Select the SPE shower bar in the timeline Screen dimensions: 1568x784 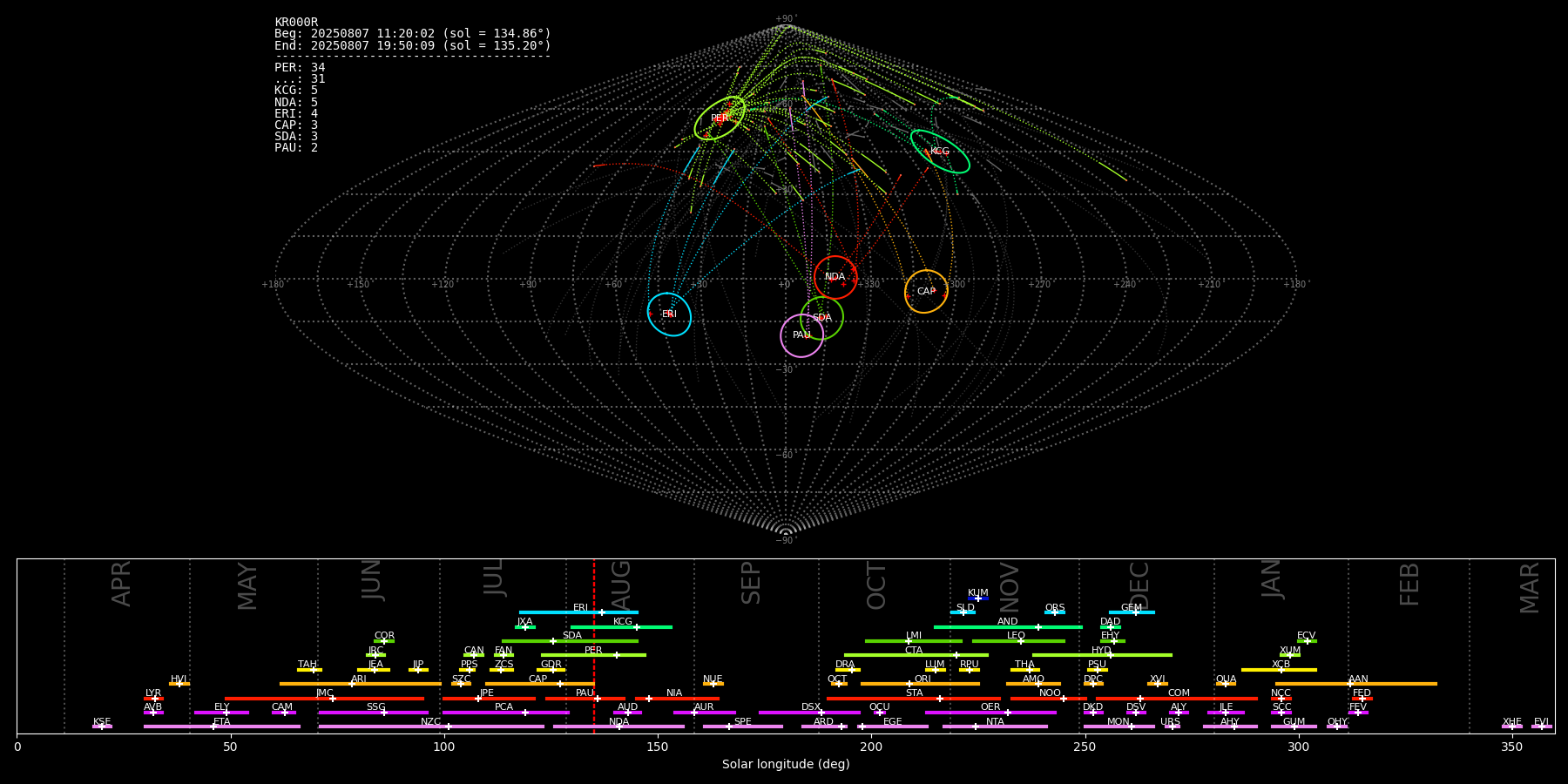coord(743,727)
